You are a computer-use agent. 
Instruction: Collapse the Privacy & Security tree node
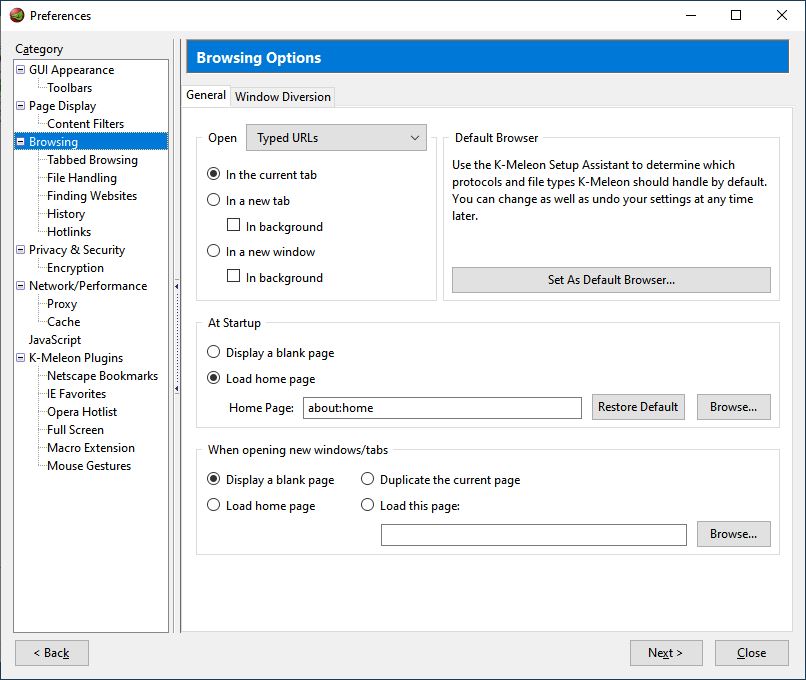point(21,249)
